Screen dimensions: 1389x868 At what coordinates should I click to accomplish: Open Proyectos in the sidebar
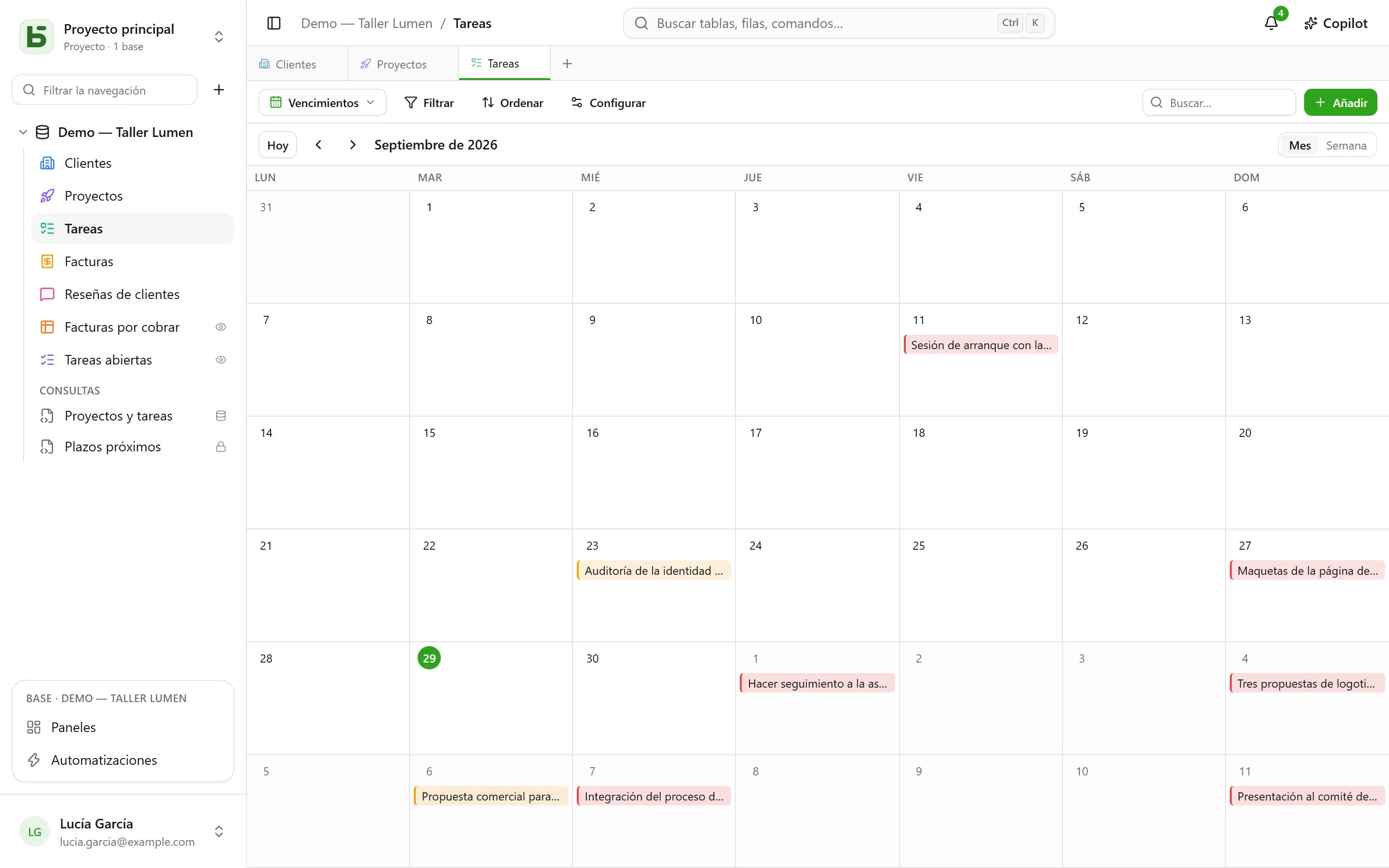pos(133,196)
